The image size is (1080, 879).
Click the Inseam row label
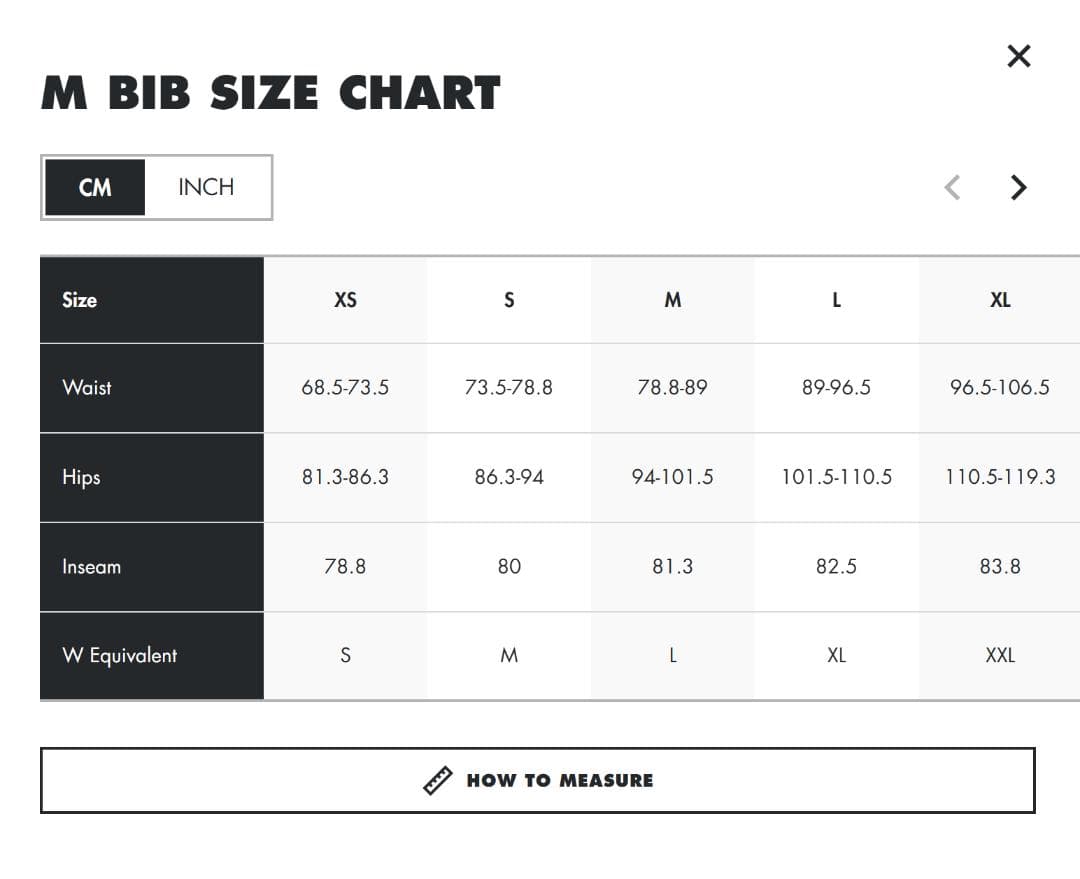coord(92,566)
